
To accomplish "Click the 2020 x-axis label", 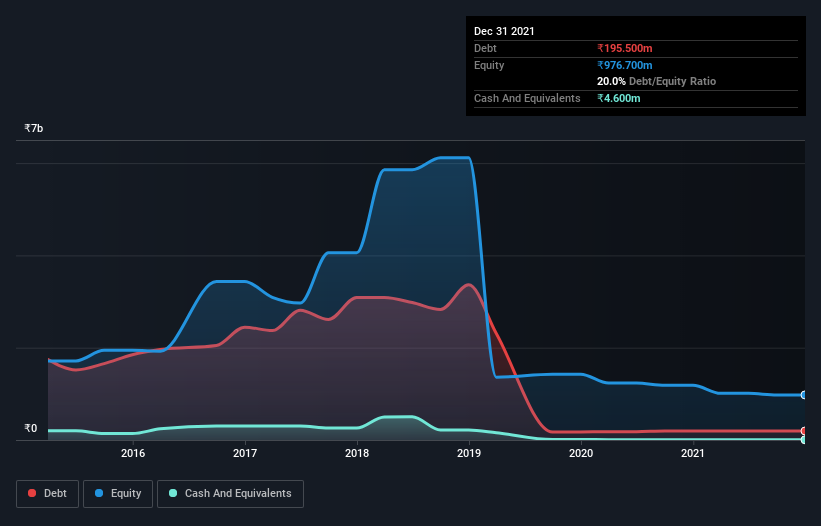I will pos(581,453).
